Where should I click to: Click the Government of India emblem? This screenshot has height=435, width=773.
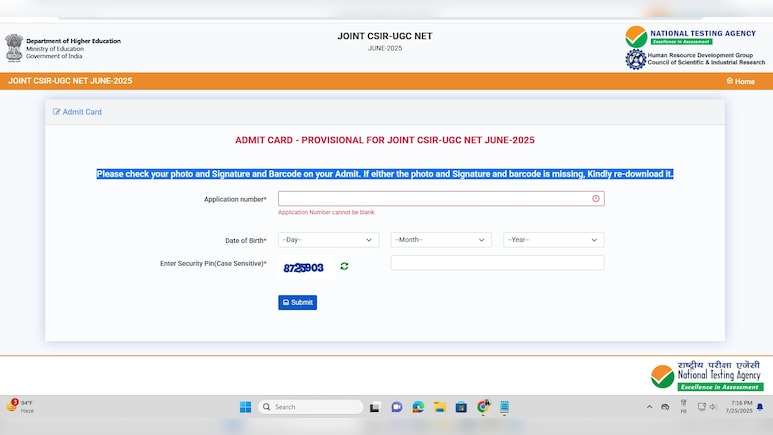(14, 48)
